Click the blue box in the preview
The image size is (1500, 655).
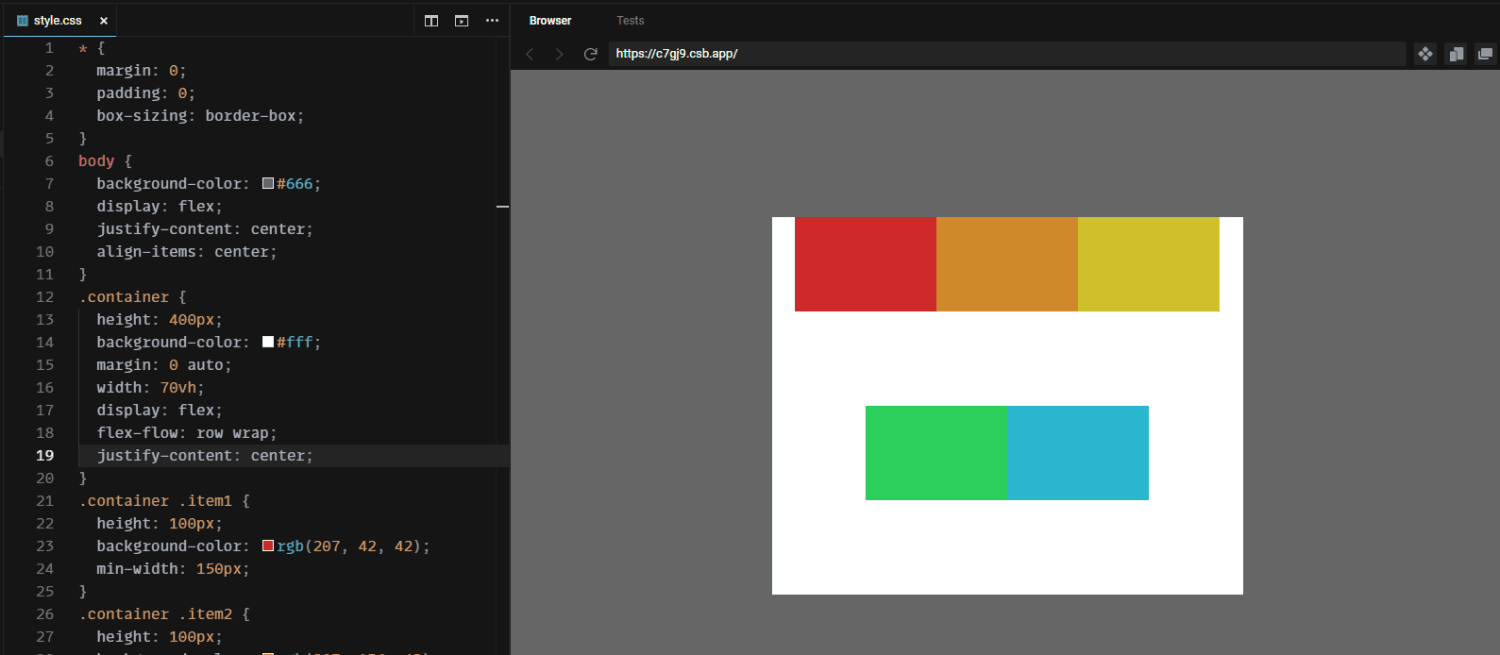click(x=1078, y=453)
